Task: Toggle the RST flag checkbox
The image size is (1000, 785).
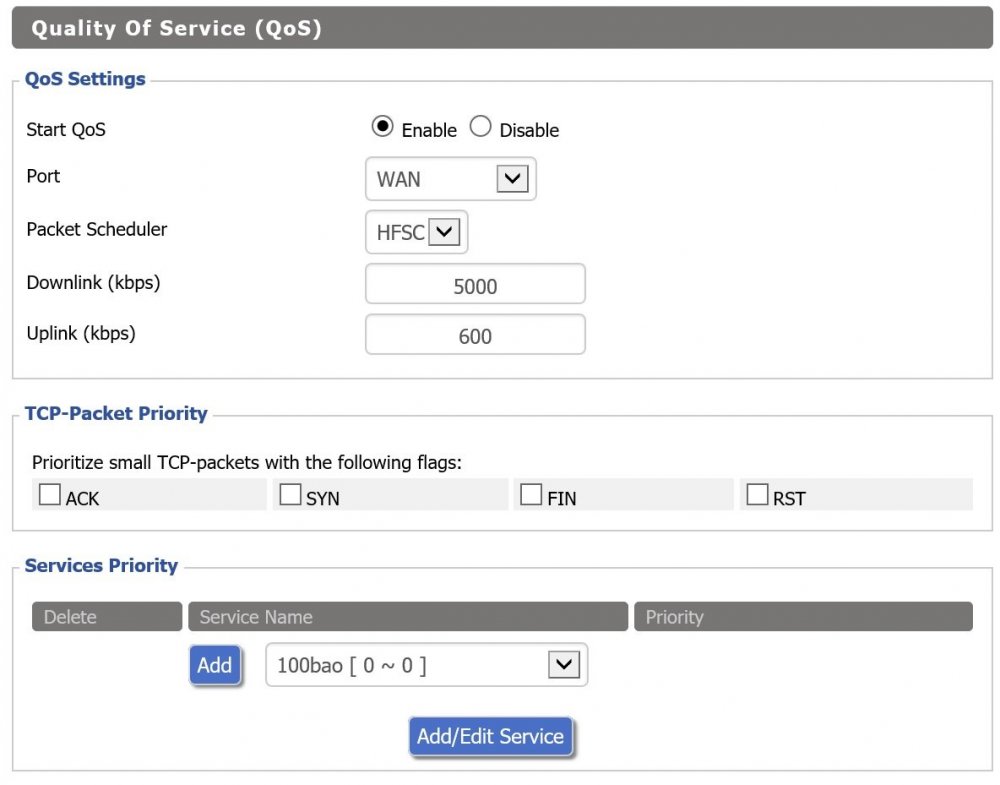Action: tap(757, 495)
